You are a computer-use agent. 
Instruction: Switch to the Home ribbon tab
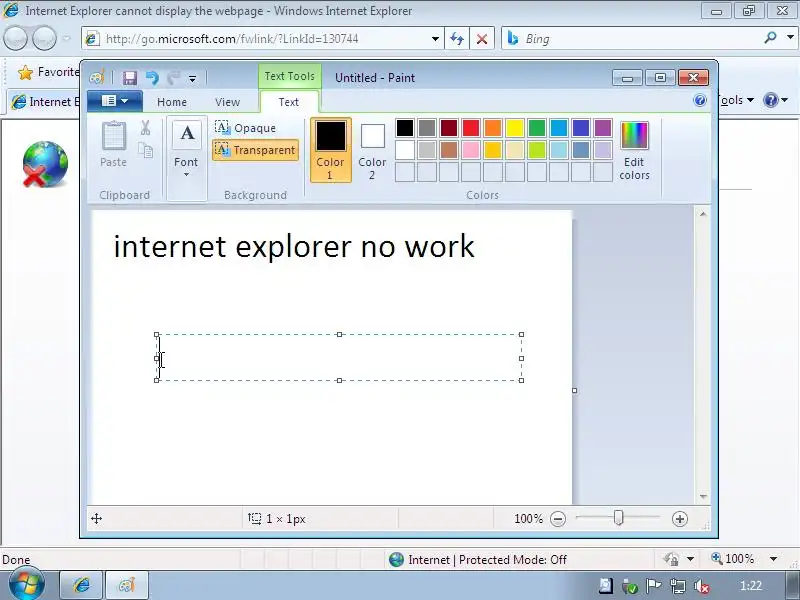[x=172, y=102]
